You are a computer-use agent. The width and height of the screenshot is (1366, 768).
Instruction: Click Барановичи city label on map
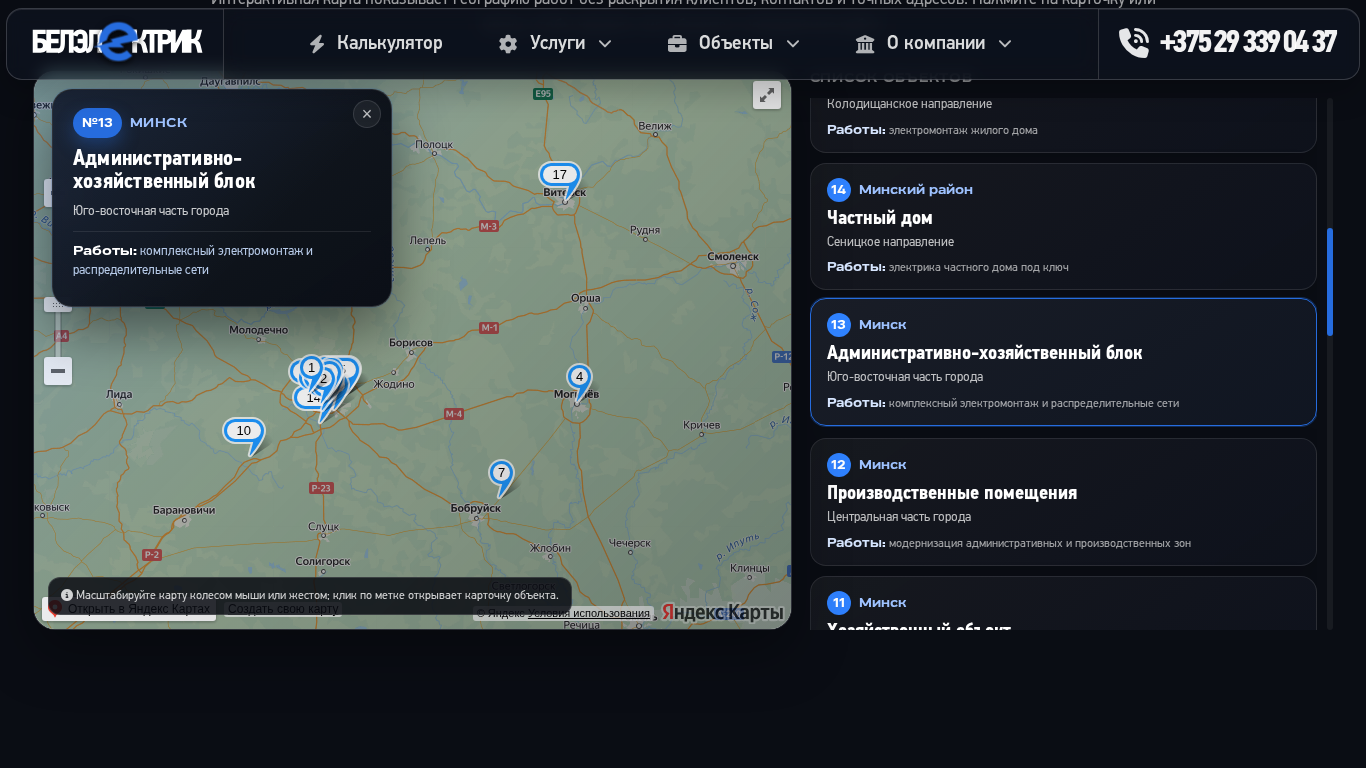click(x=184, y=511)
